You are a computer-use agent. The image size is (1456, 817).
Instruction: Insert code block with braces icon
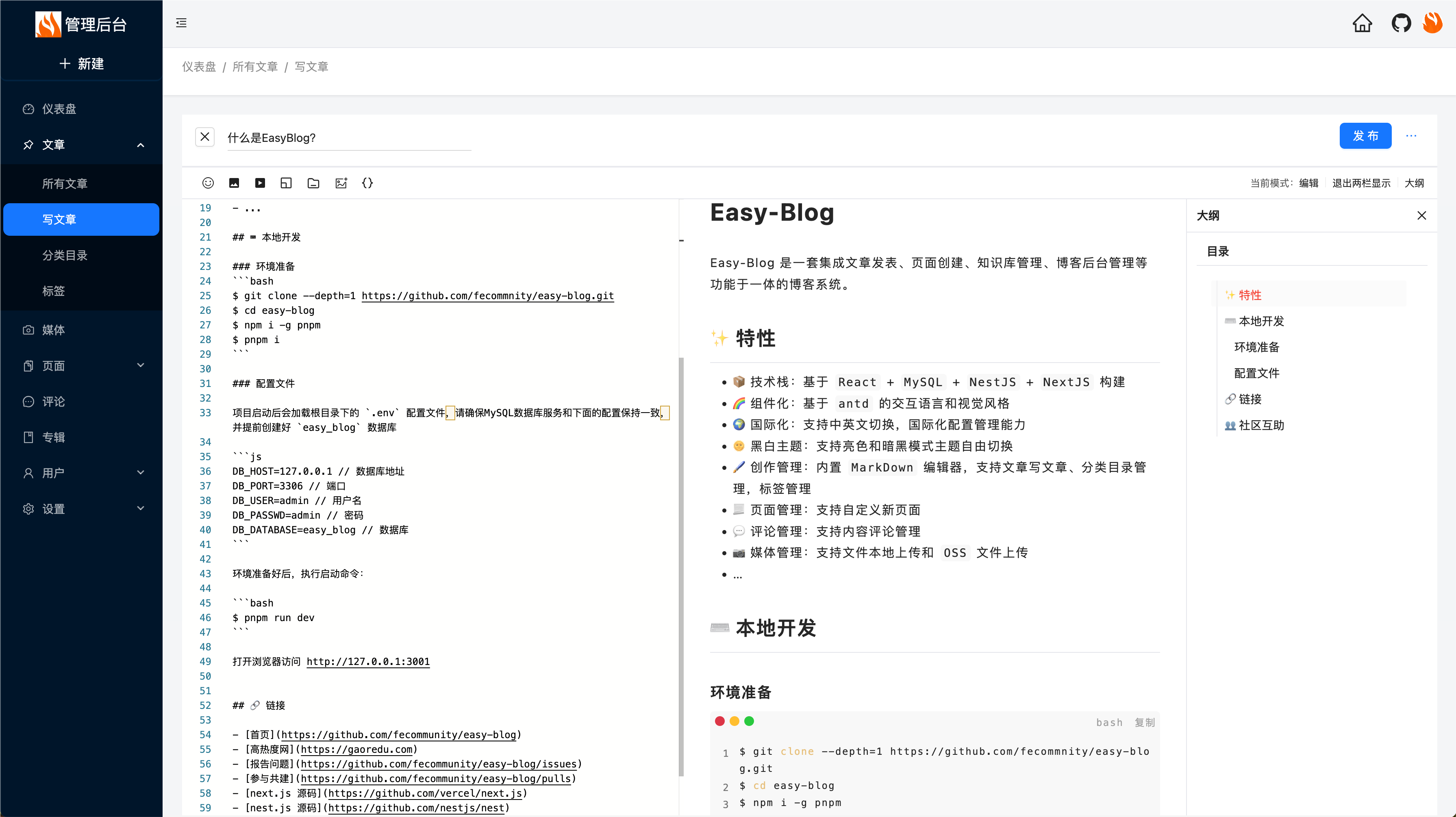[367, 183]
